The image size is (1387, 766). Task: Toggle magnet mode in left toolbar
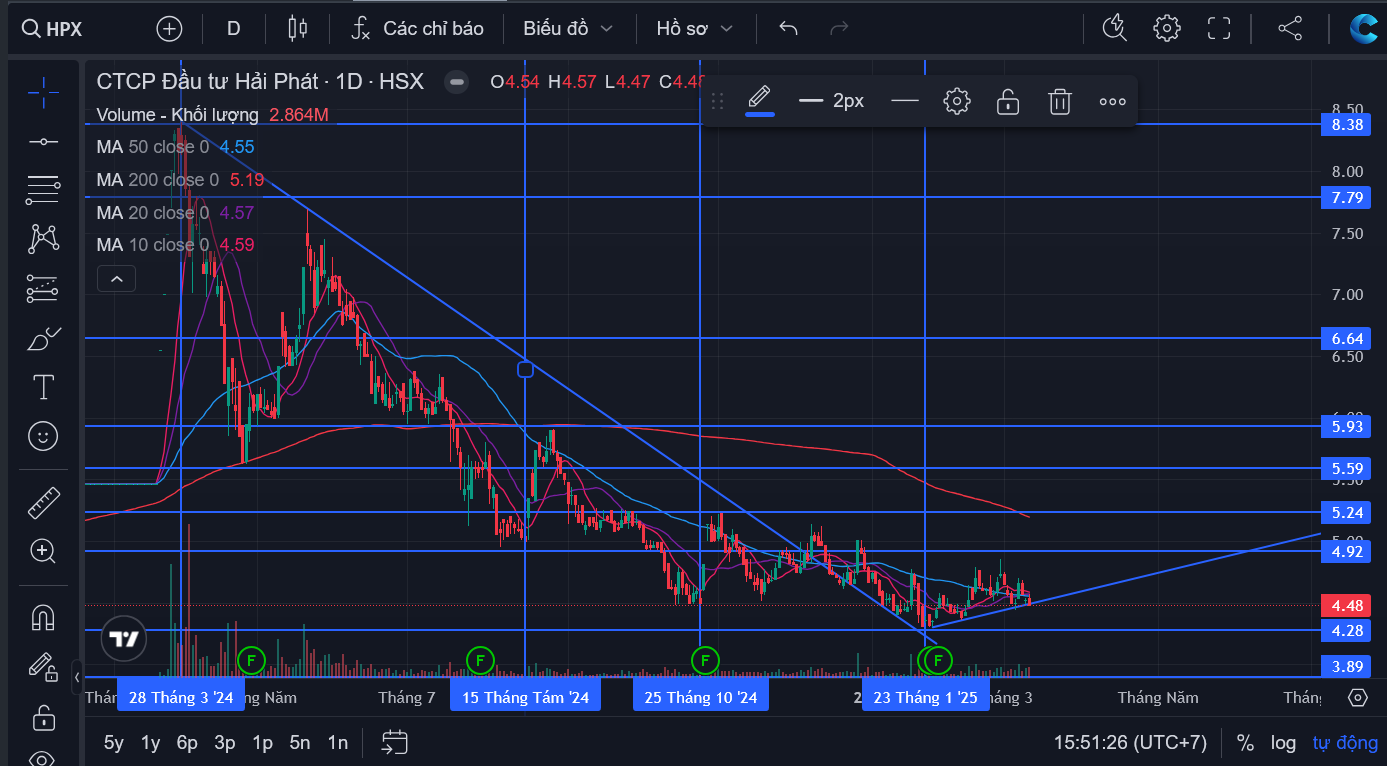pos(43,618)
